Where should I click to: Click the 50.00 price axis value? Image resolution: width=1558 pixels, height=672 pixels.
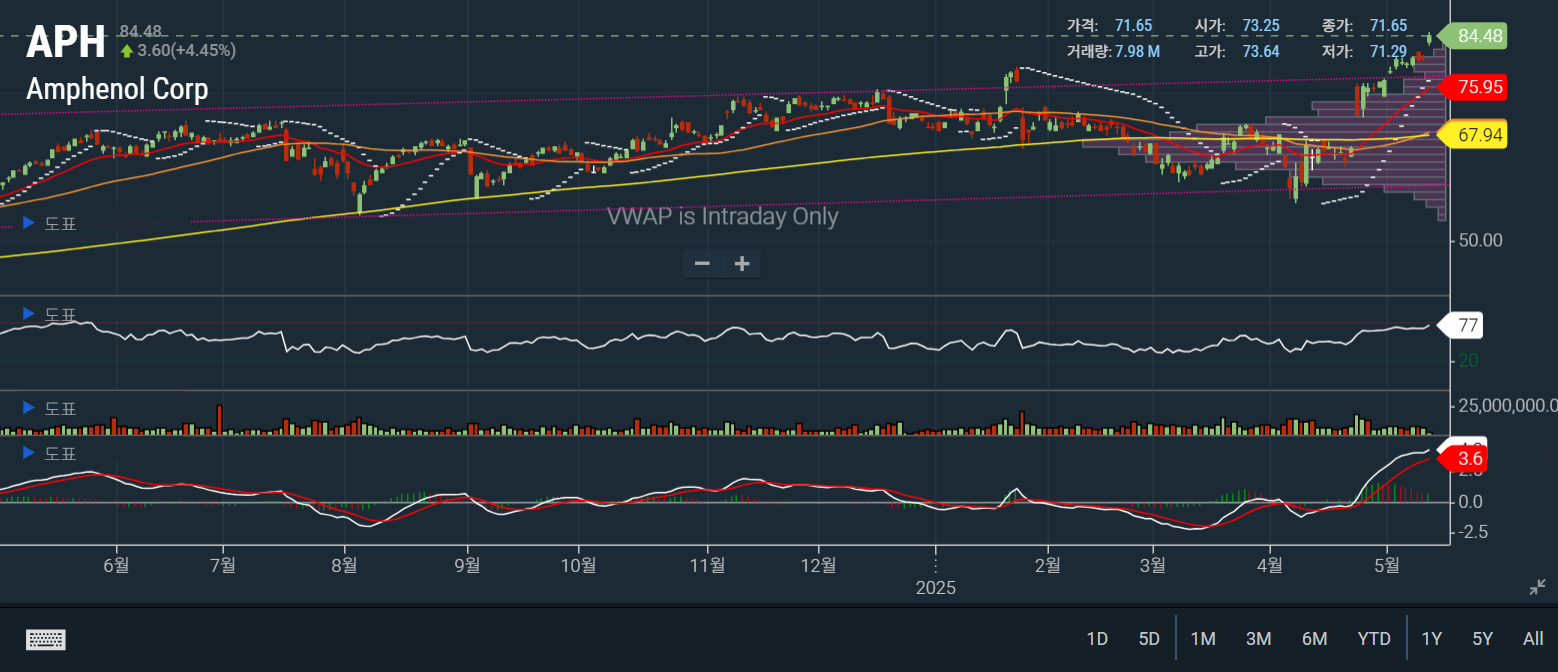(x=1481, y=240)
